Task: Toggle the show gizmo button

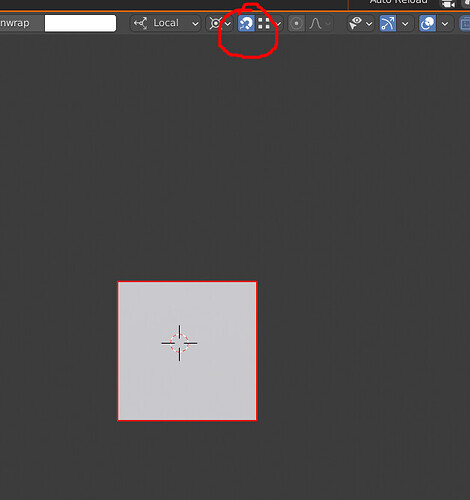Action: 388,23
